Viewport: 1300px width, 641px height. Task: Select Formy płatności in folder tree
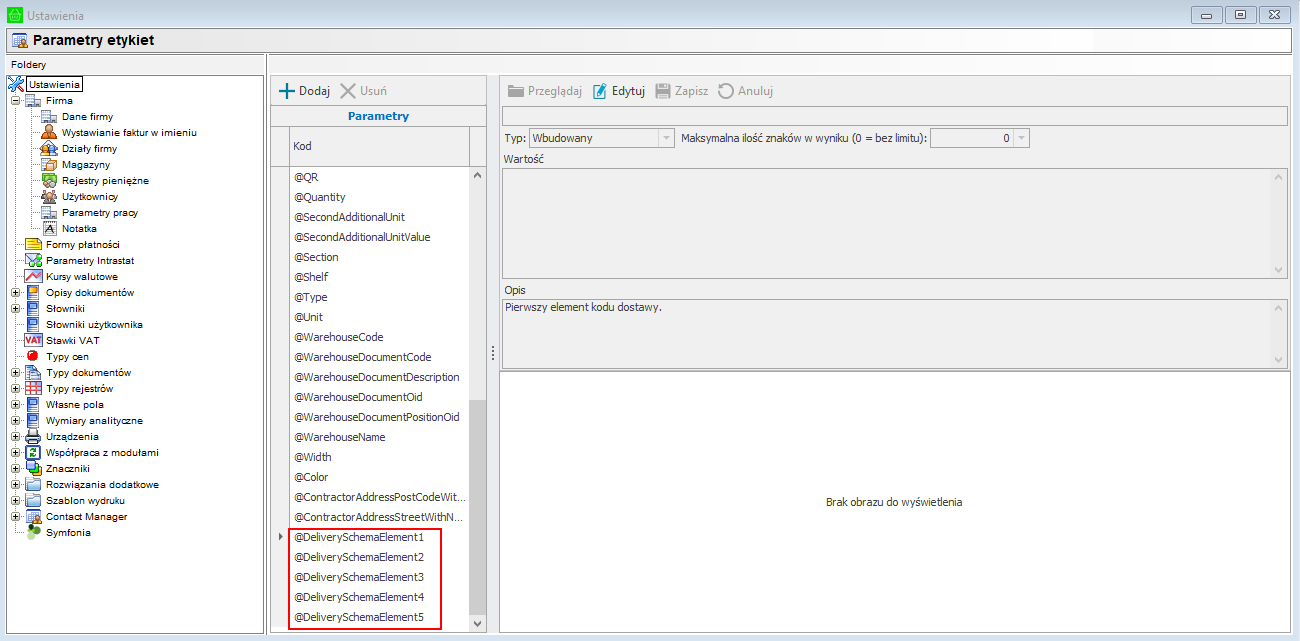[x=82, y=245]
